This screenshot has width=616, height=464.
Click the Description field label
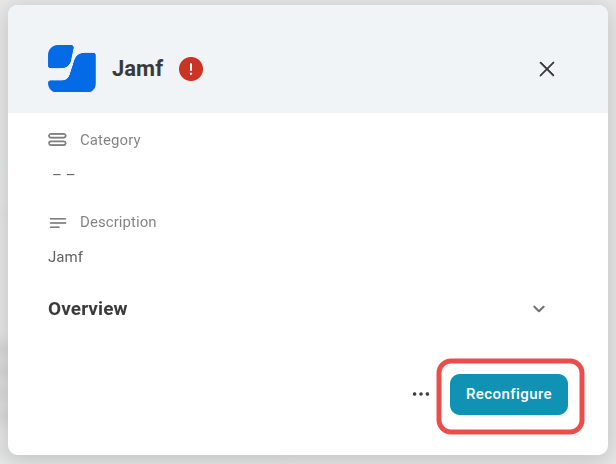pos(118,222)
